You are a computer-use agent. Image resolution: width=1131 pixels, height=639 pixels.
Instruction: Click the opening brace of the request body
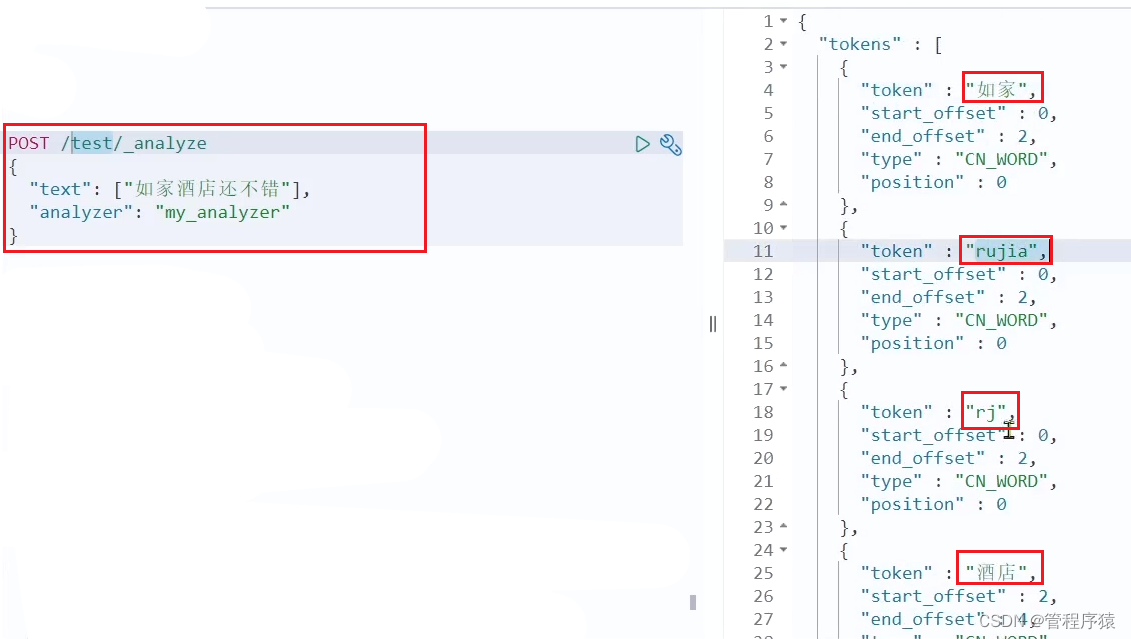pyautogui.click(x=13, y=167)
